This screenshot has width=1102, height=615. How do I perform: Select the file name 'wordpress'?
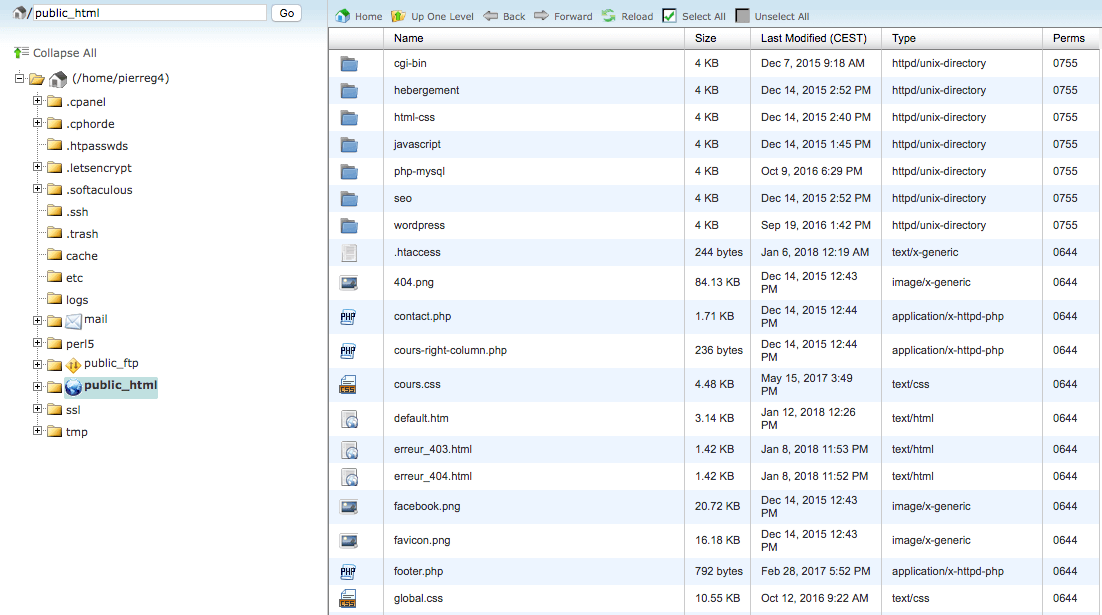[x=419, y=225]
